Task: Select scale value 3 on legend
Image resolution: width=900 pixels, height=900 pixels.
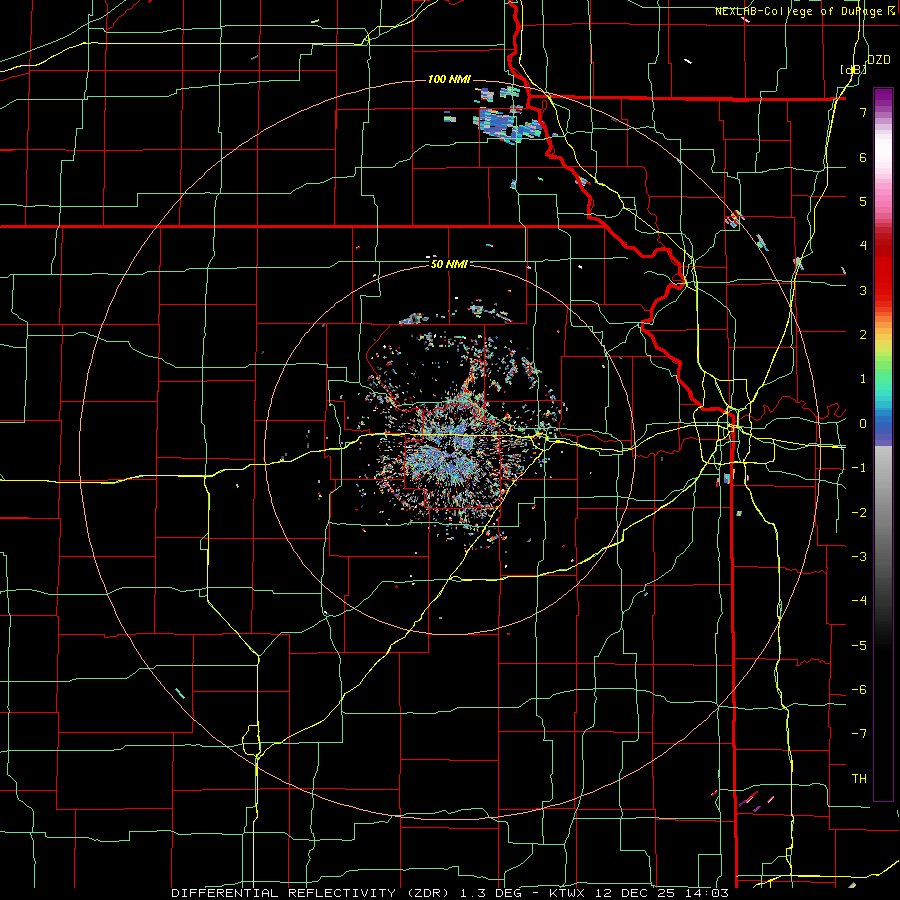Action: (x=863, y=290)
